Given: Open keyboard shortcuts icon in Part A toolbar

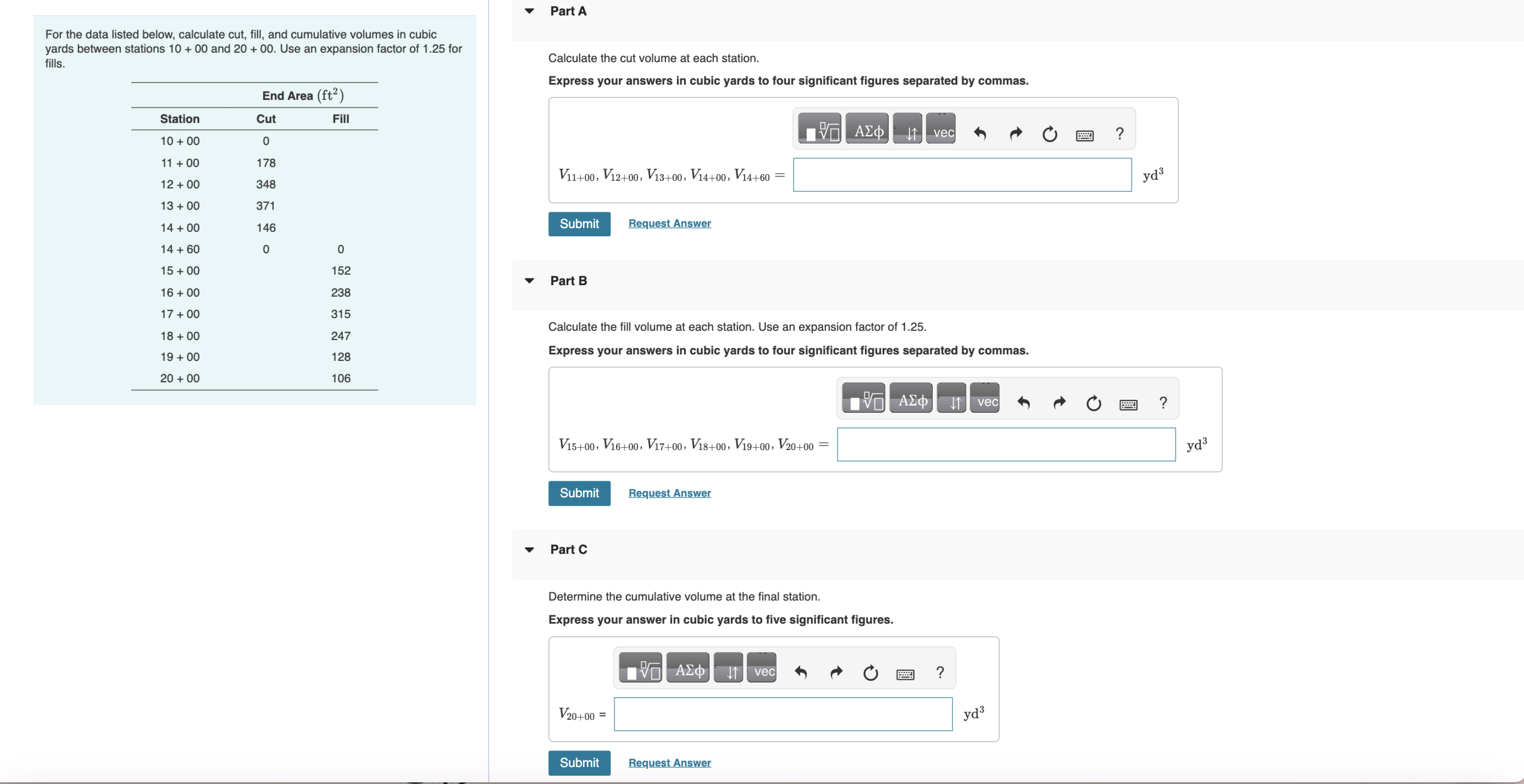Looking at the screenshot, I should pyautogui.click(x=1084, y=135).
